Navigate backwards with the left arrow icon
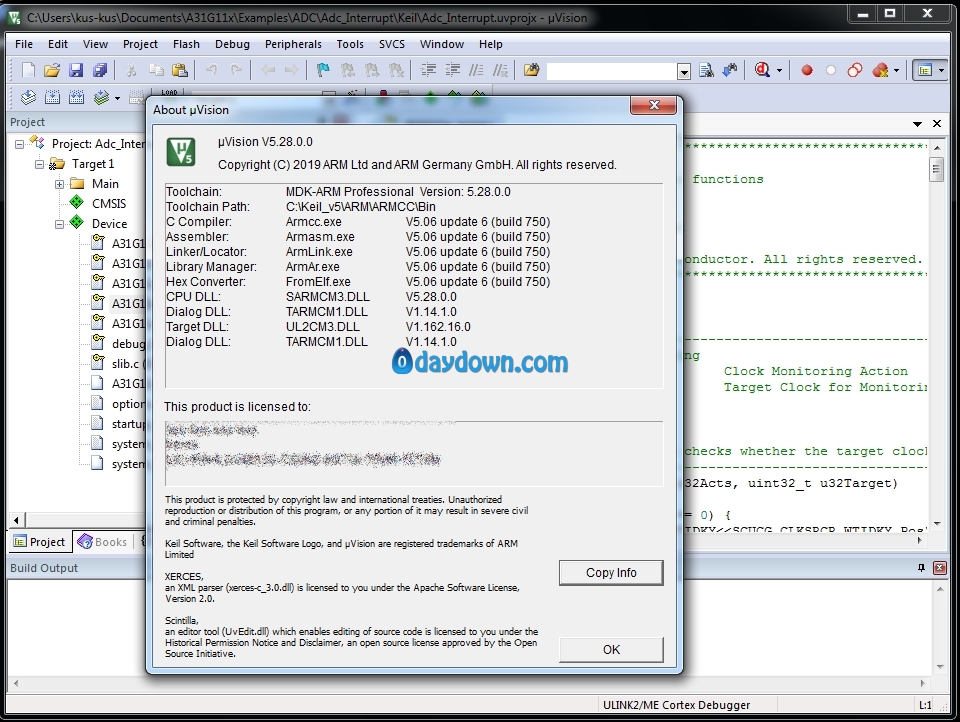 [268, 70]
